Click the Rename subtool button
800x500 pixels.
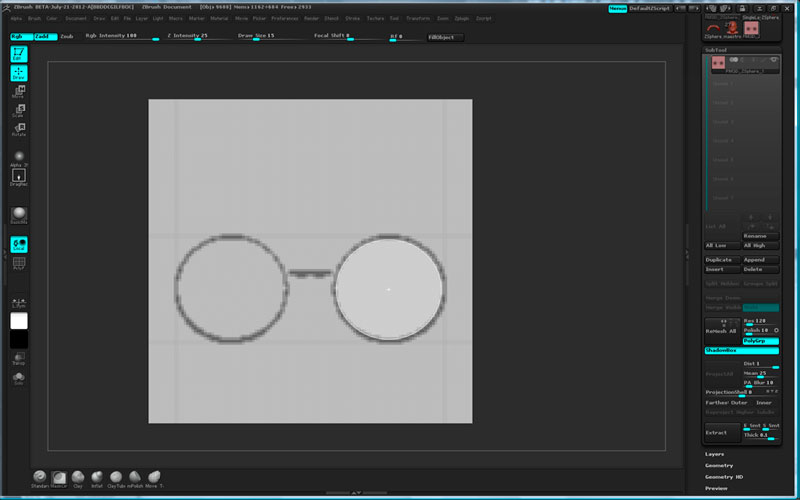(760, 236)
